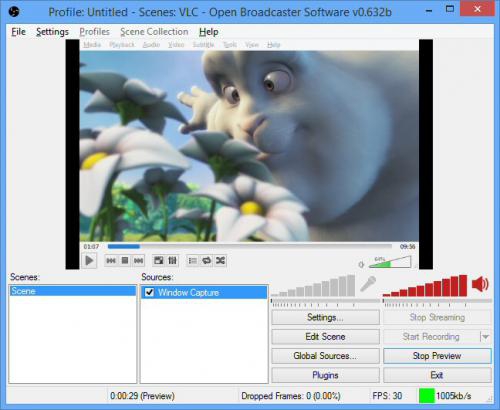
Task: Click VLC total time 09:56
Action: click(x=407, y=247)
